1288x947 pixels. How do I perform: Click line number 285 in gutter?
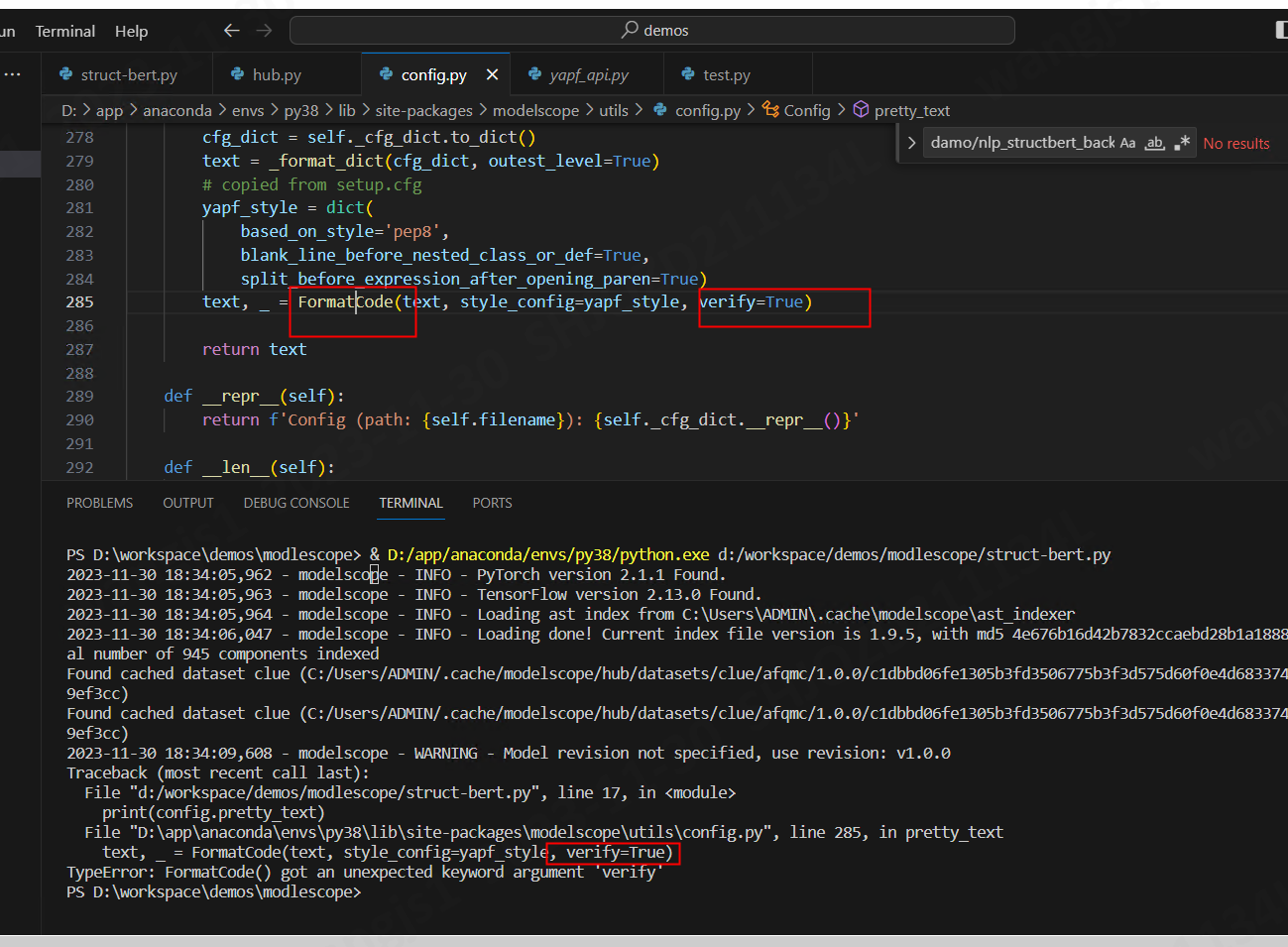(x=79, y=302)
